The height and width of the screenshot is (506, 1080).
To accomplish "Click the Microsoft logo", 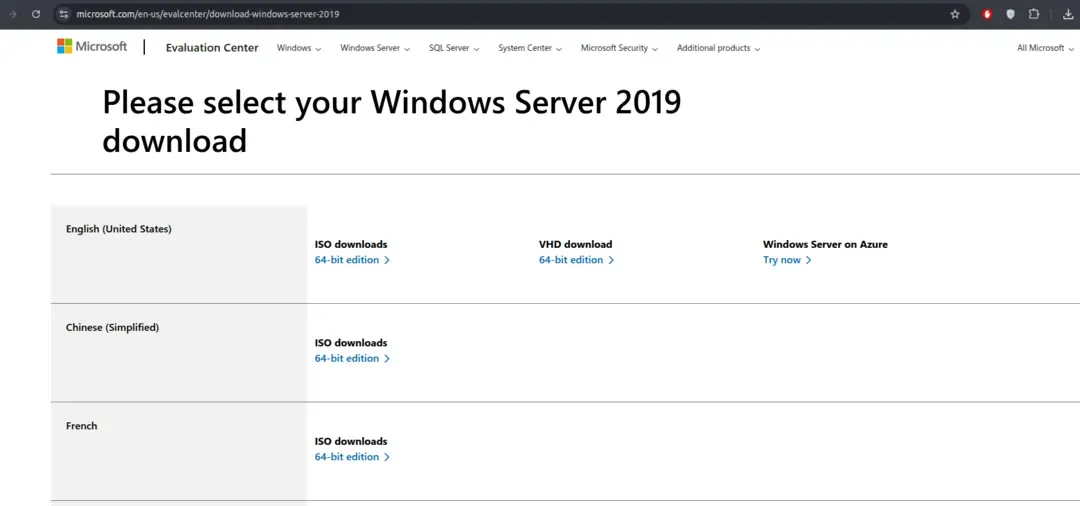I will point(92,47).
